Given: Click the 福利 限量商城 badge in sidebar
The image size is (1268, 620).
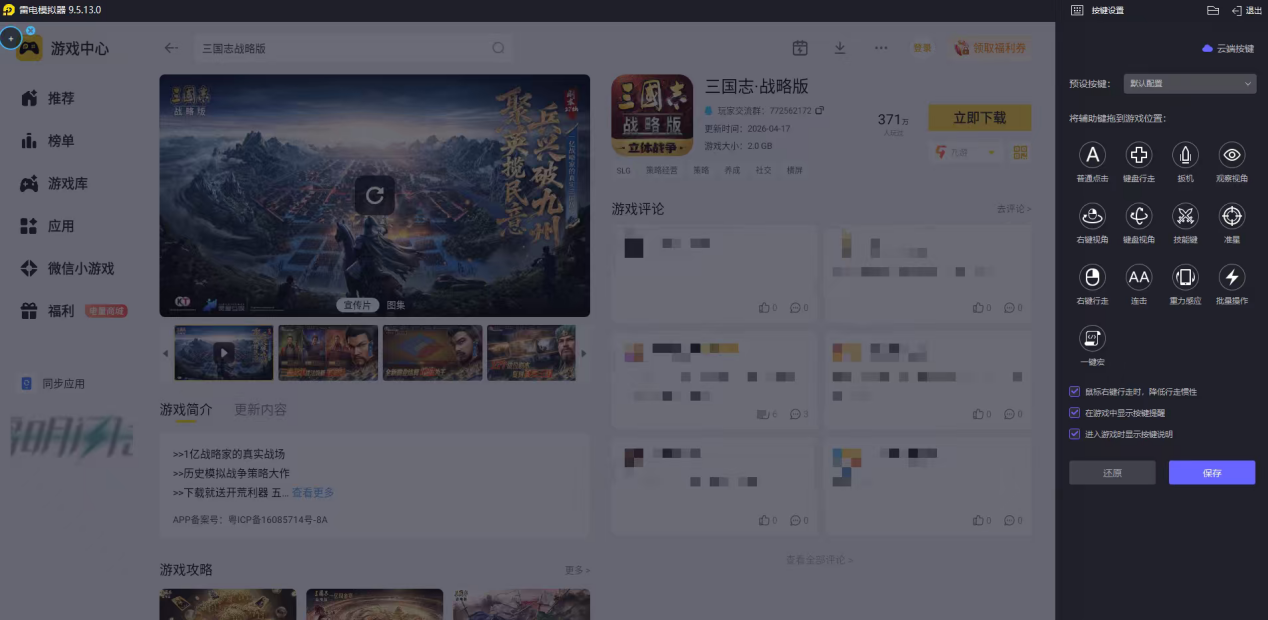Looking at the screenshot, I should click(106, 311).
